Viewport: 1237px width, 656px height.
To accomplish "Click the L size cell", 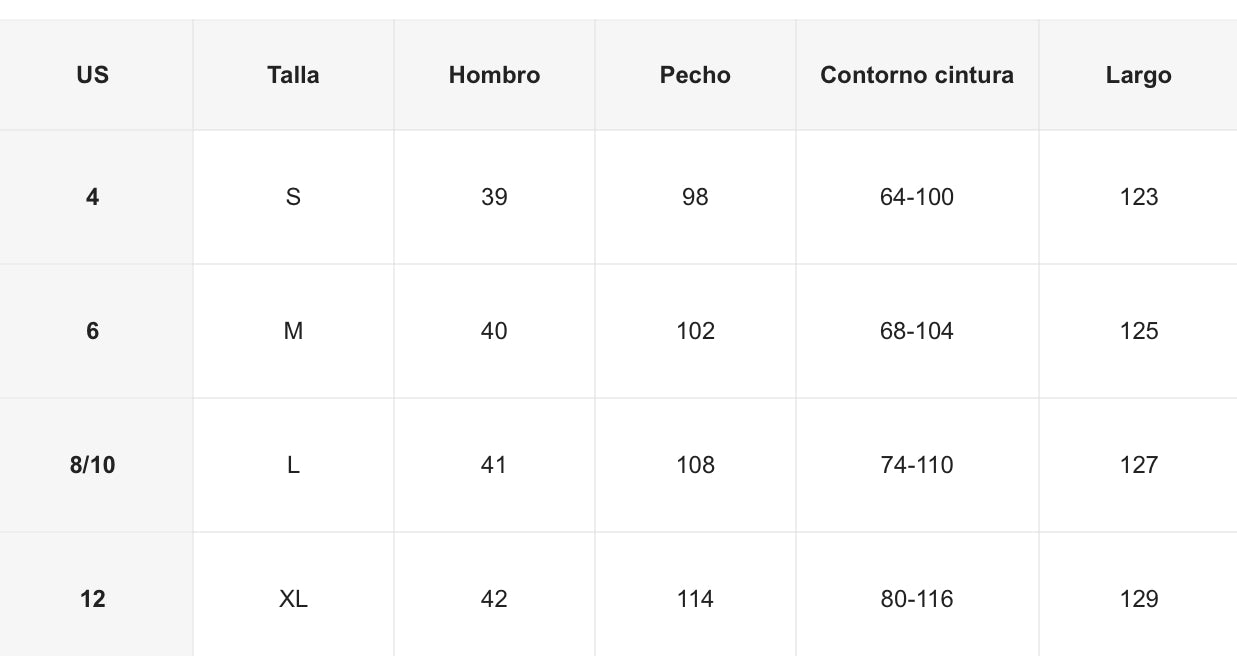I will 293,465.
